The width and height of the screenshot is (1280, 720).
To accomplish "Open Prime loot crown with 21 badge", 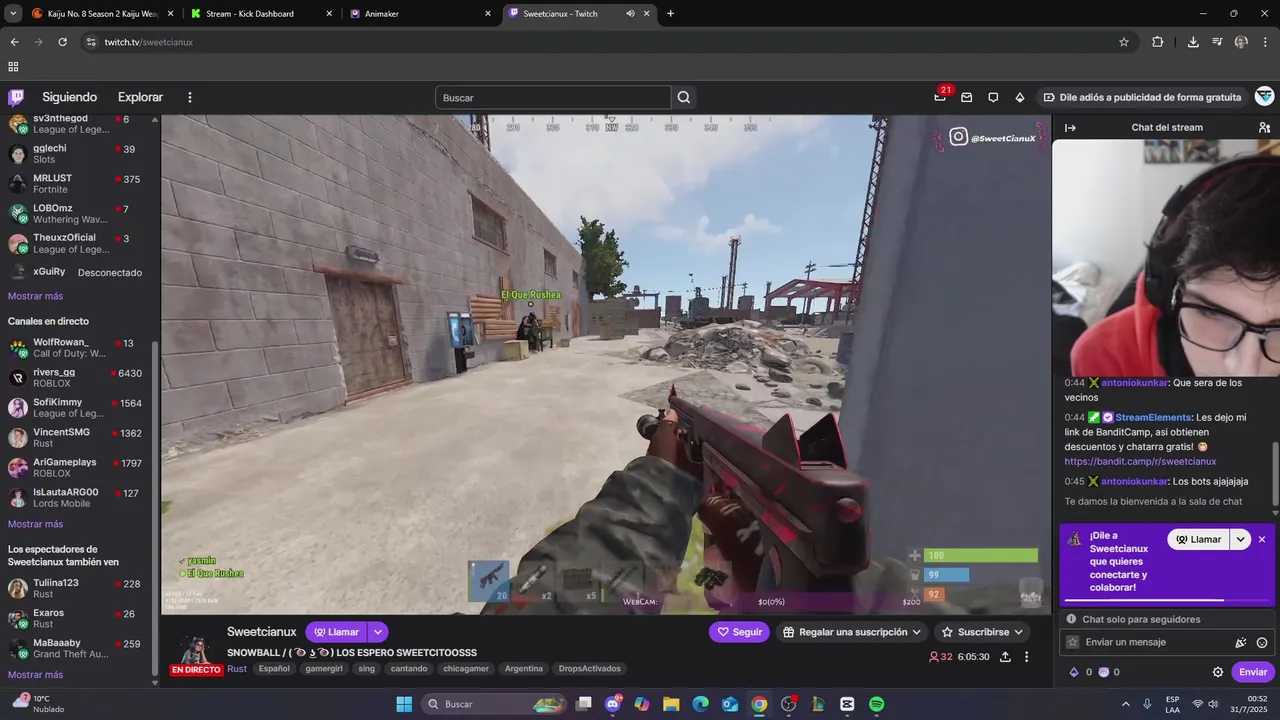I will pos(940,97).
